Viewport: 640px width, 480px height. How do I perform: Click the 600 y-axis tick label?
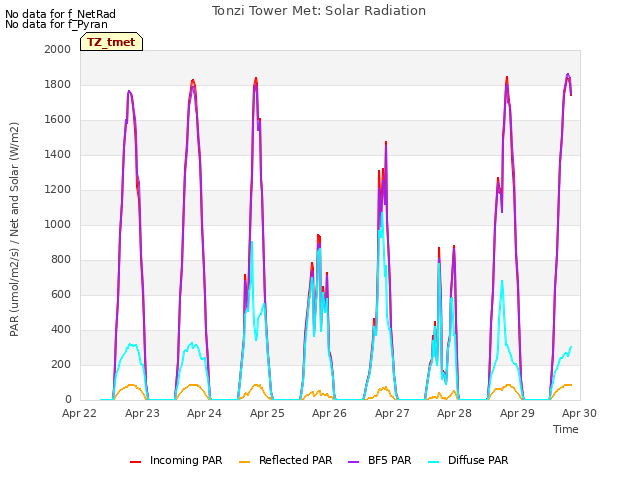61,295
